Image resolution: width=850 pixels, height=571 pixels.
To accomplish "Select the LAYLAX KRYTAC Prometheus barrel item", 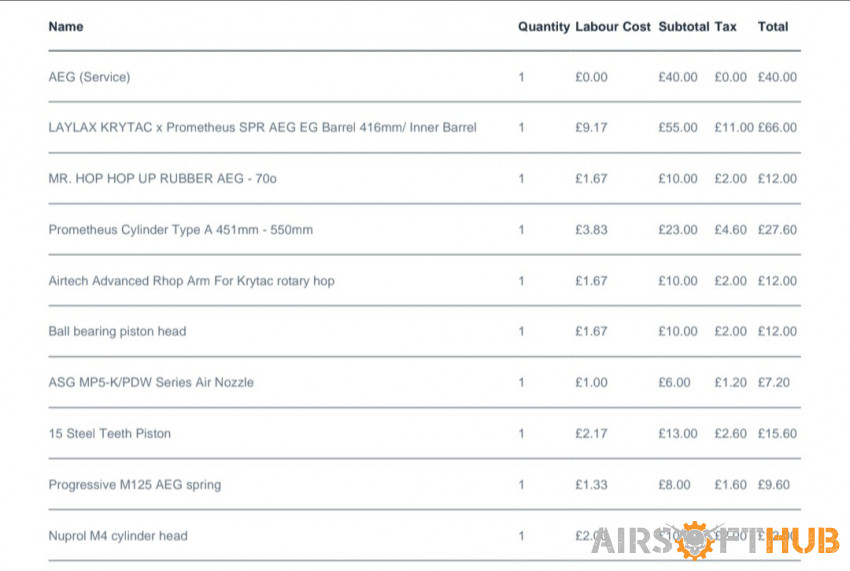I will 262,127.
